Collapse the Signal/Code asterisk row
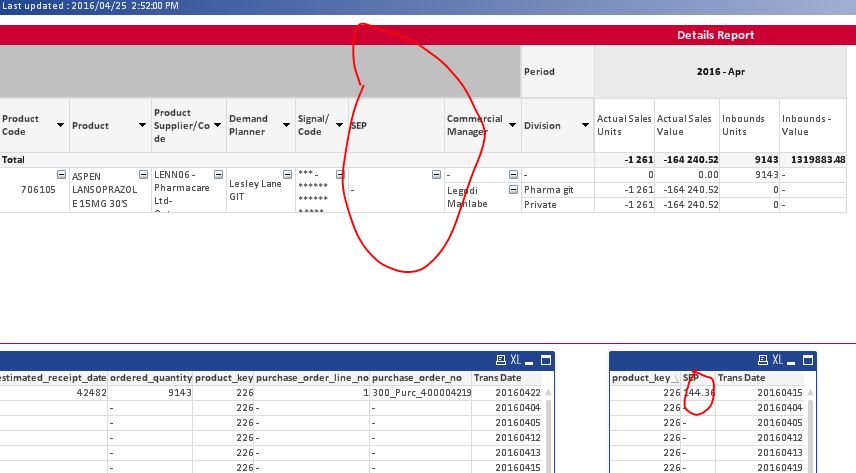The height and width of the screenshot is (473, 856). point(340,175)
